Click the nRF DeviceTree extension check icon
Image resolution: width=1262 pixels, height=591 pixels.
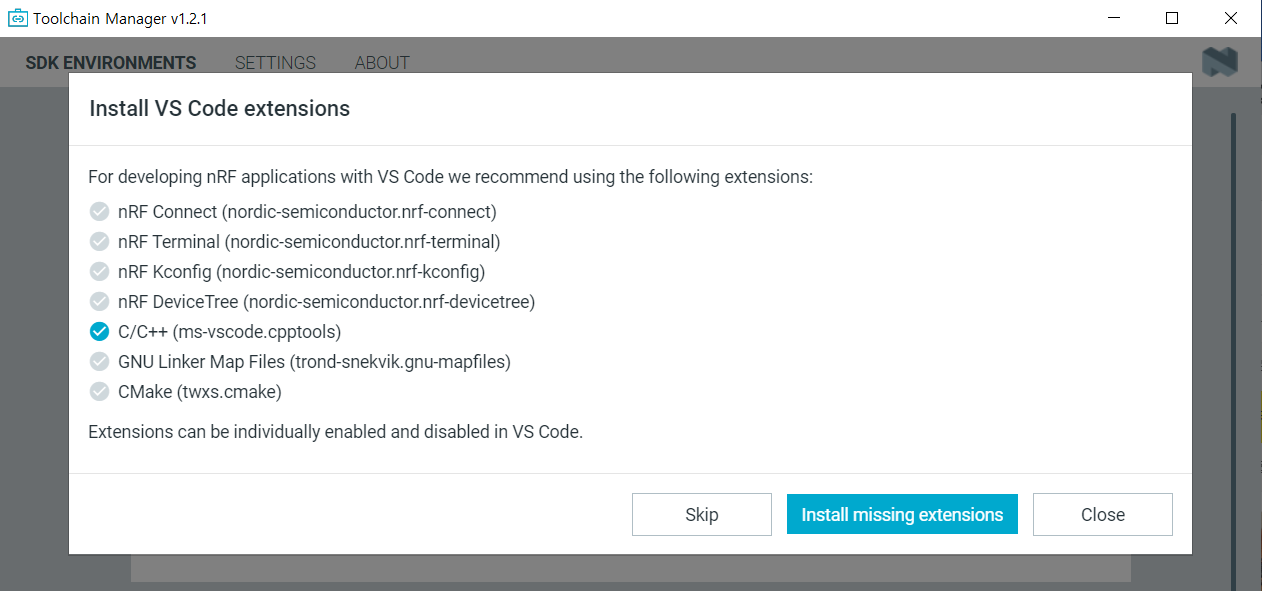[x=99, y=302]
